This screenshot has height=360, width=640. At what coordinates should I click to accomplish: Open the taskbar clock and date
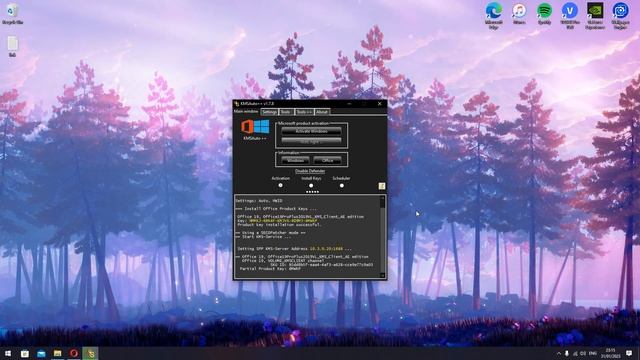[611, 353]
